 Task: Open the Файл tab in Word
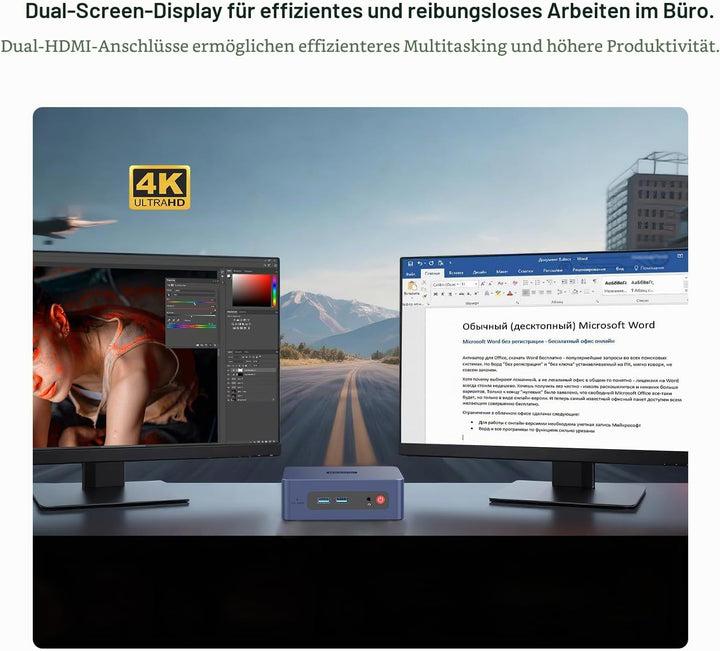tap(411, 274)
